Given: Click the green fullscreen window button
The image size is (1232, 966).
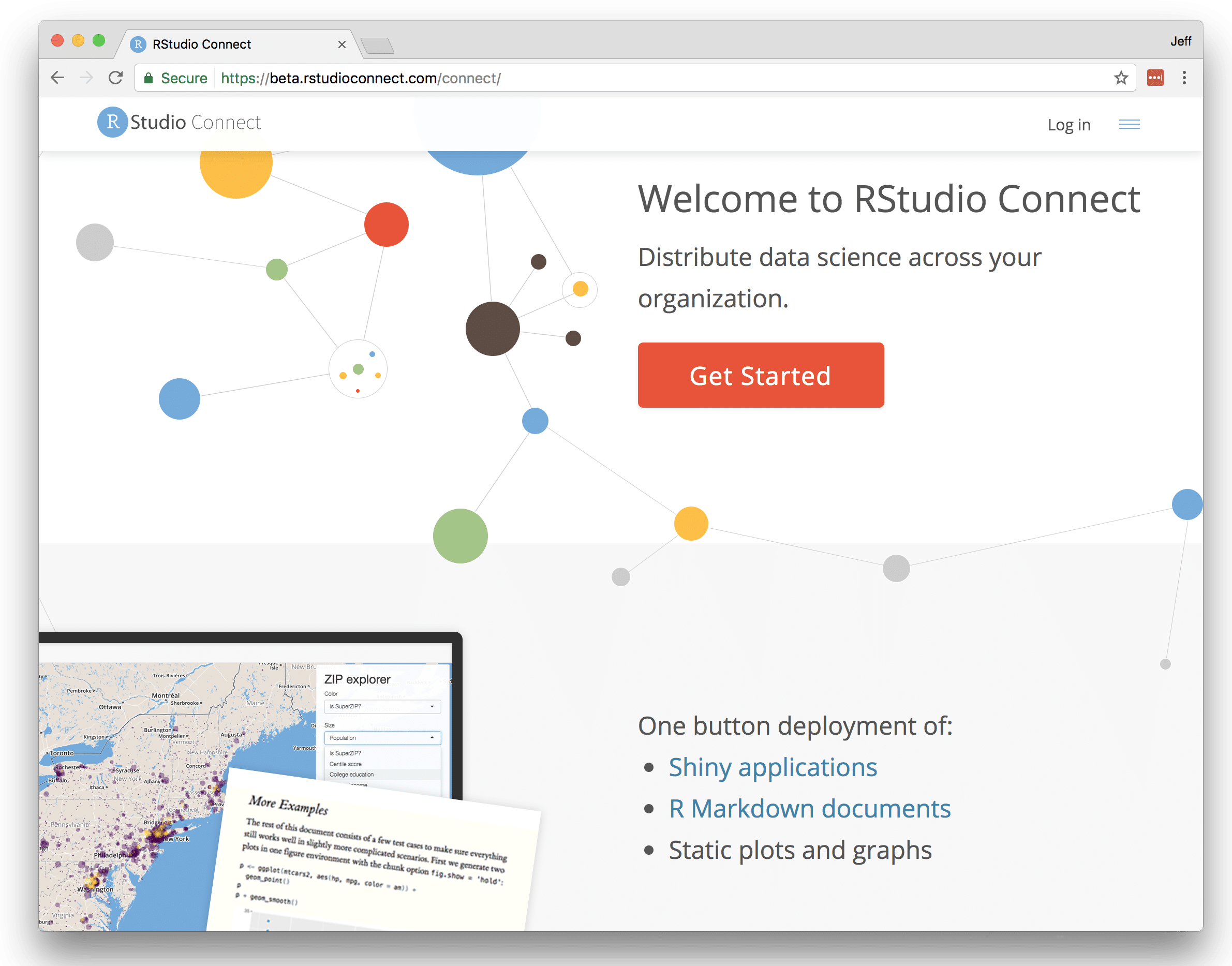Looking at the screenshot, I should coord(99,40).
